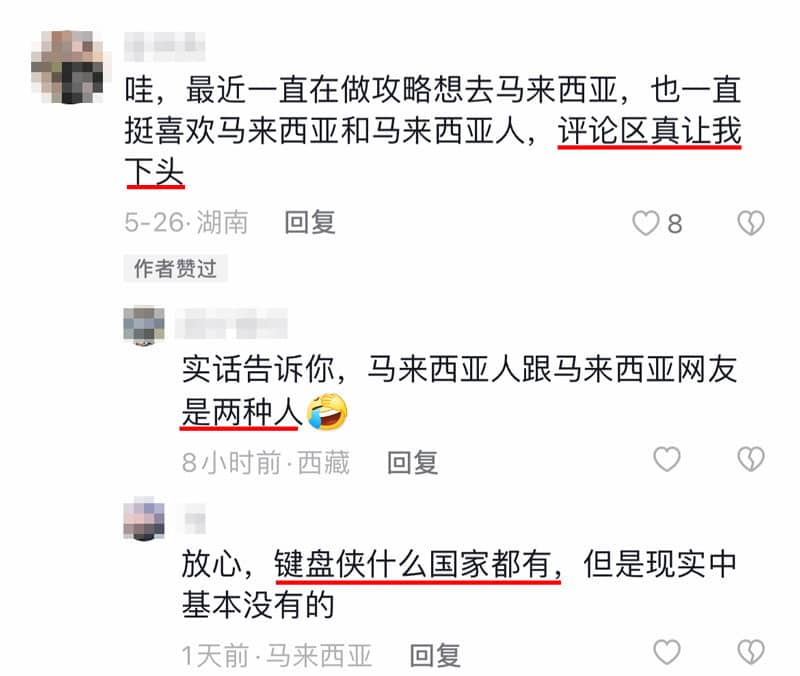Tap the like count 8
This screenshot has width=800, height=676.
point(674,223)
